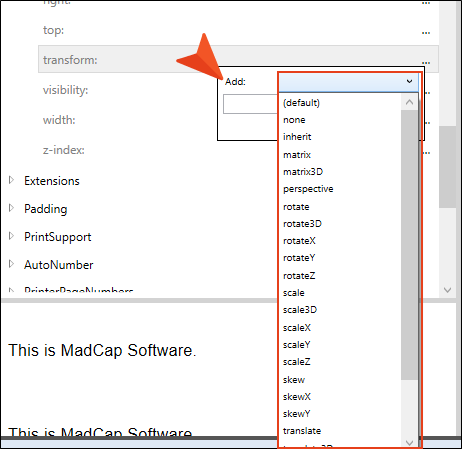Choose matrix3D from the list
462x449 pixels.
(x=303, y=172)
